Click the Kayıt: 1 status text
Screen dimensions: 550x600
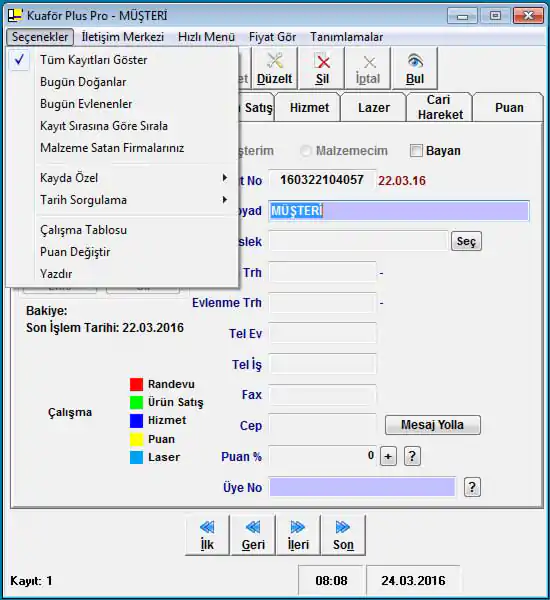31,581
